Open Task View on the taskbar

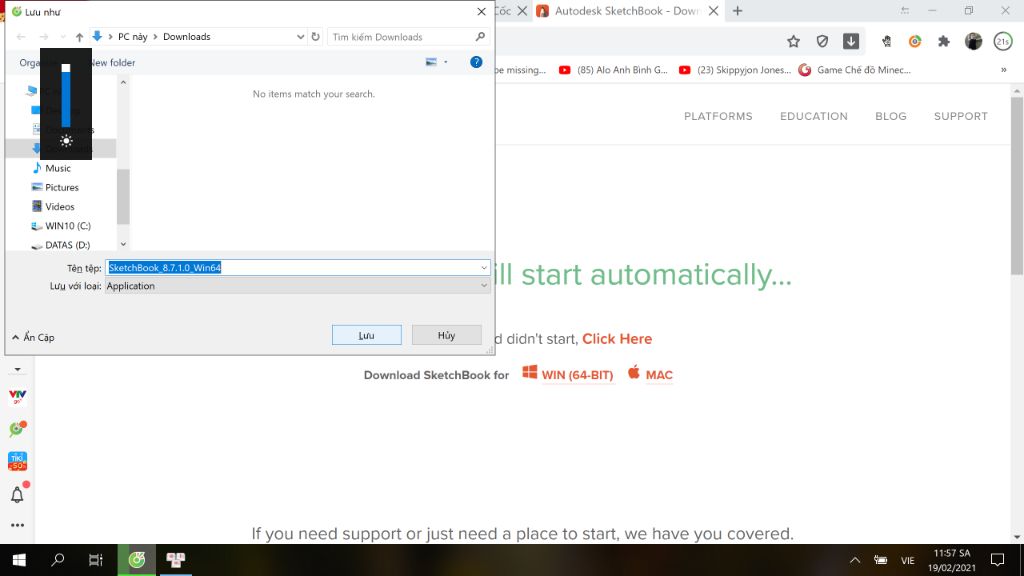point(96,560)
